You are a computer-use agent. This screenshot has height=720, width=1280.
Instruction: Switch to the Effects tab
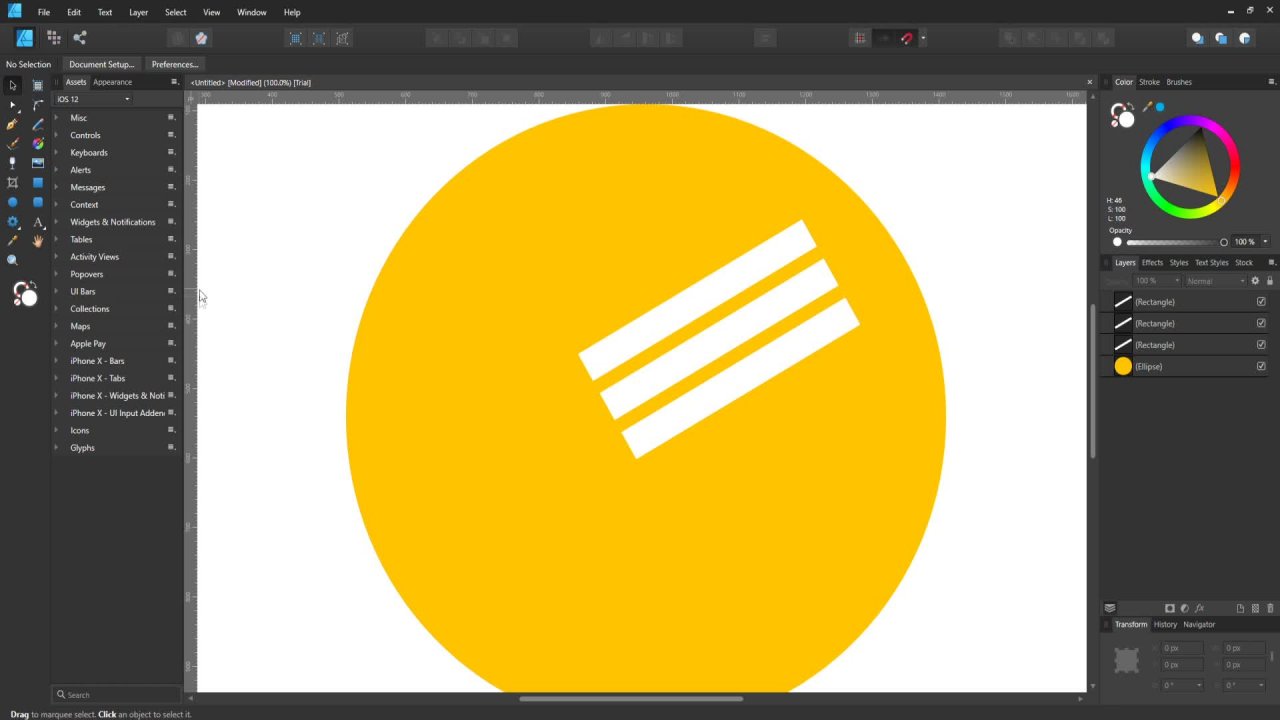(1152, 262)
